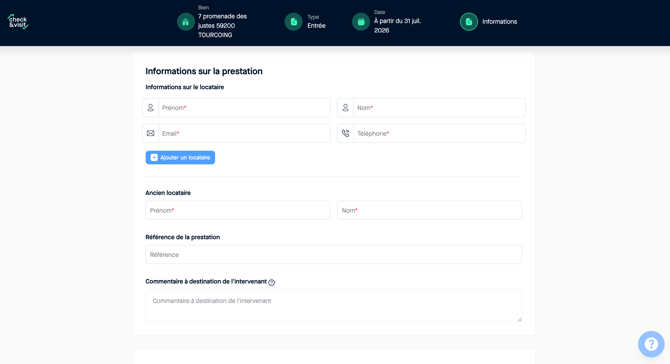This screenshot has height=364, width=670.
Task: Click the 'Ancien locataire' label
Action: coord(168,193)
